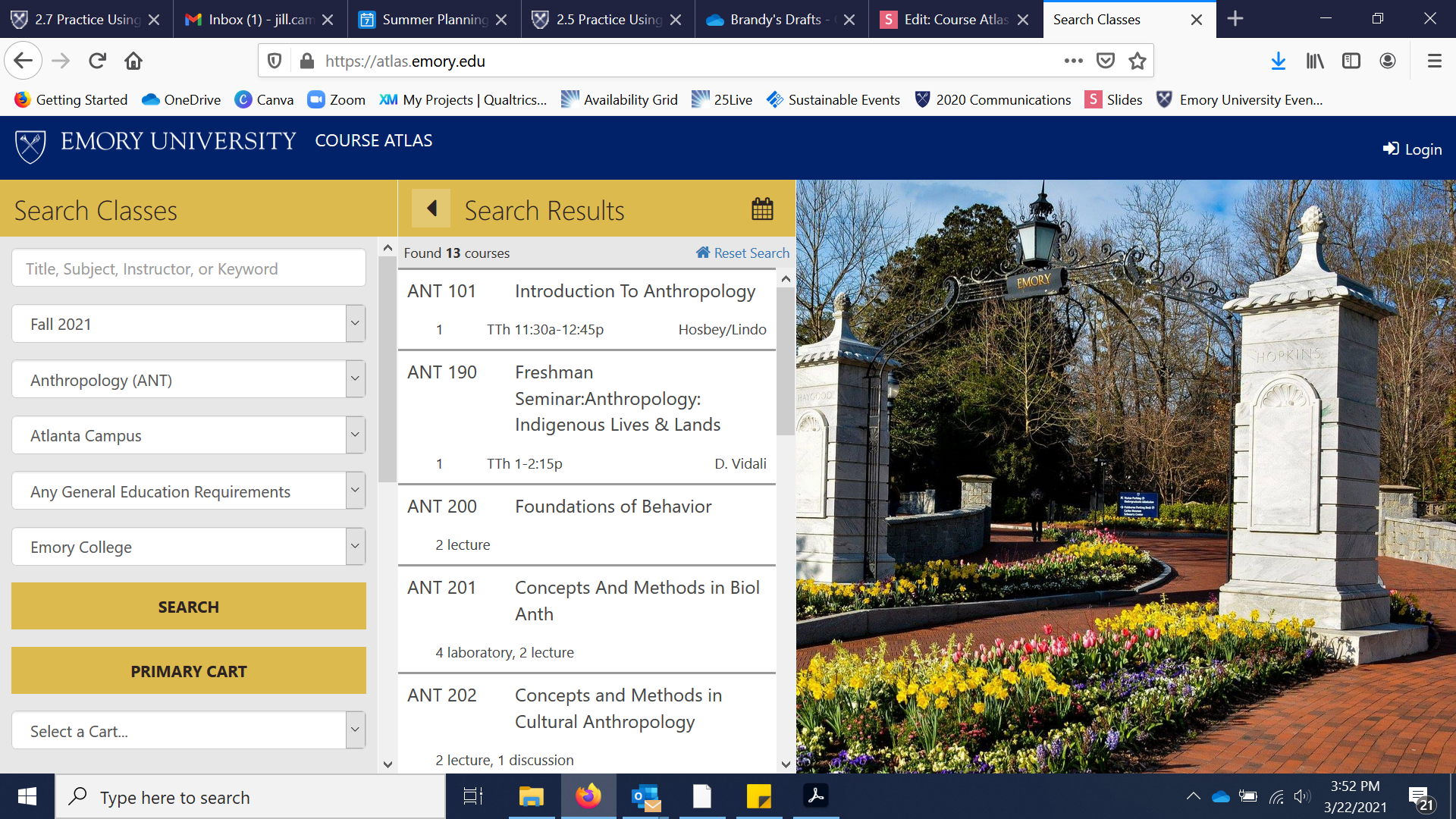Open Firefox account icon
The image size is (1456, 819).
click(1388, 61)
